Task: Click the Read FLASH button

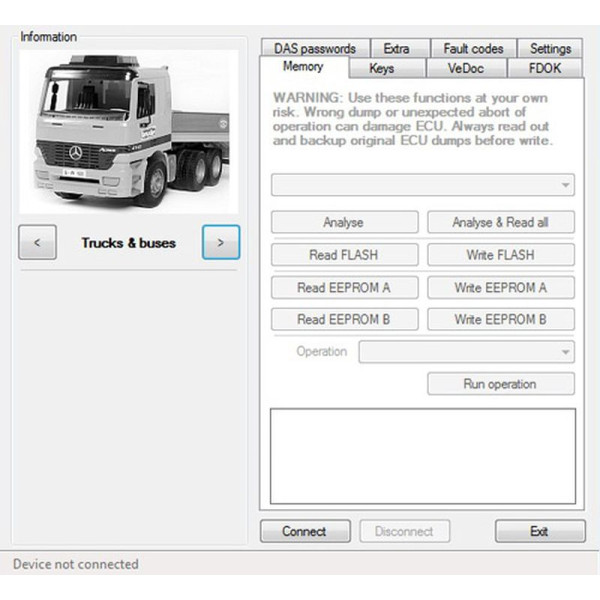Action: click(x=344, y=255)
